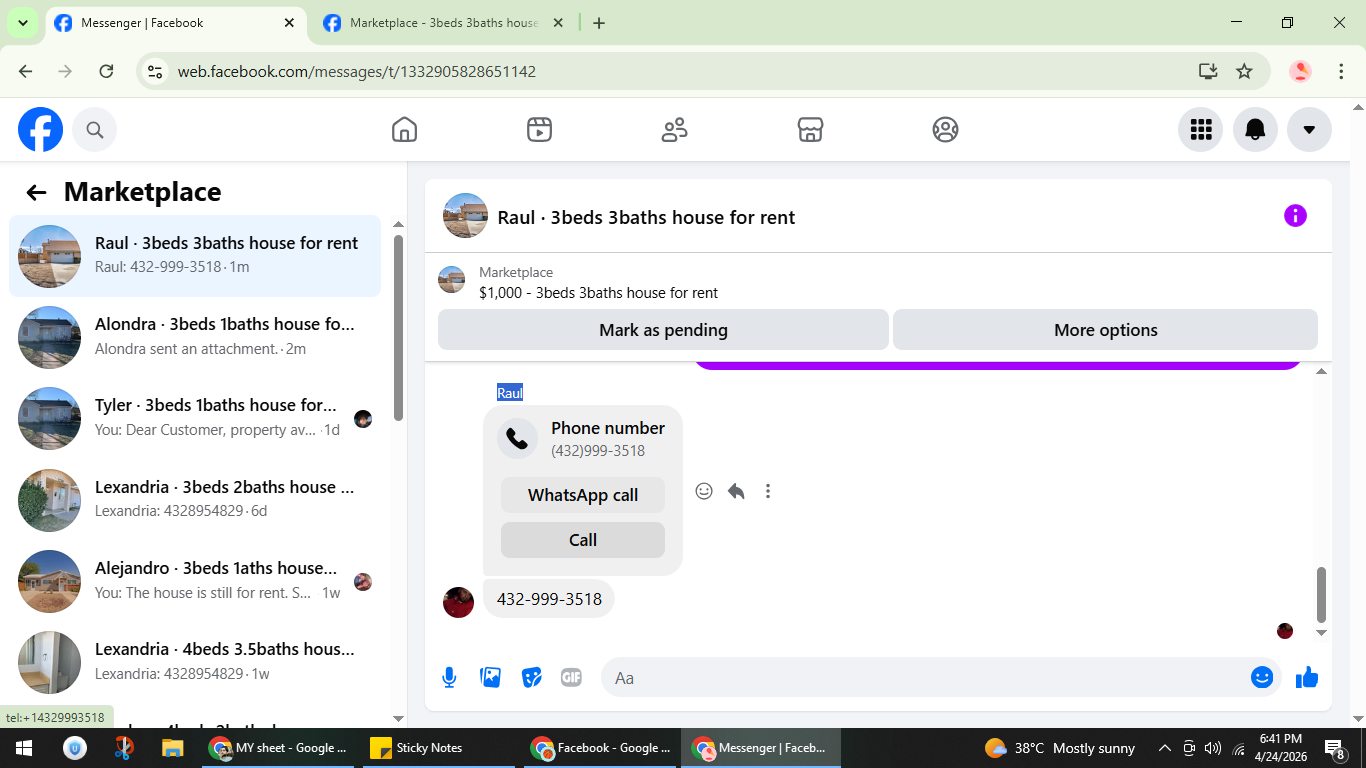The width and height of the screenshot is (1366, 768).
Task: Click the highlighted Raul sender name
Action: coord(510,393)
